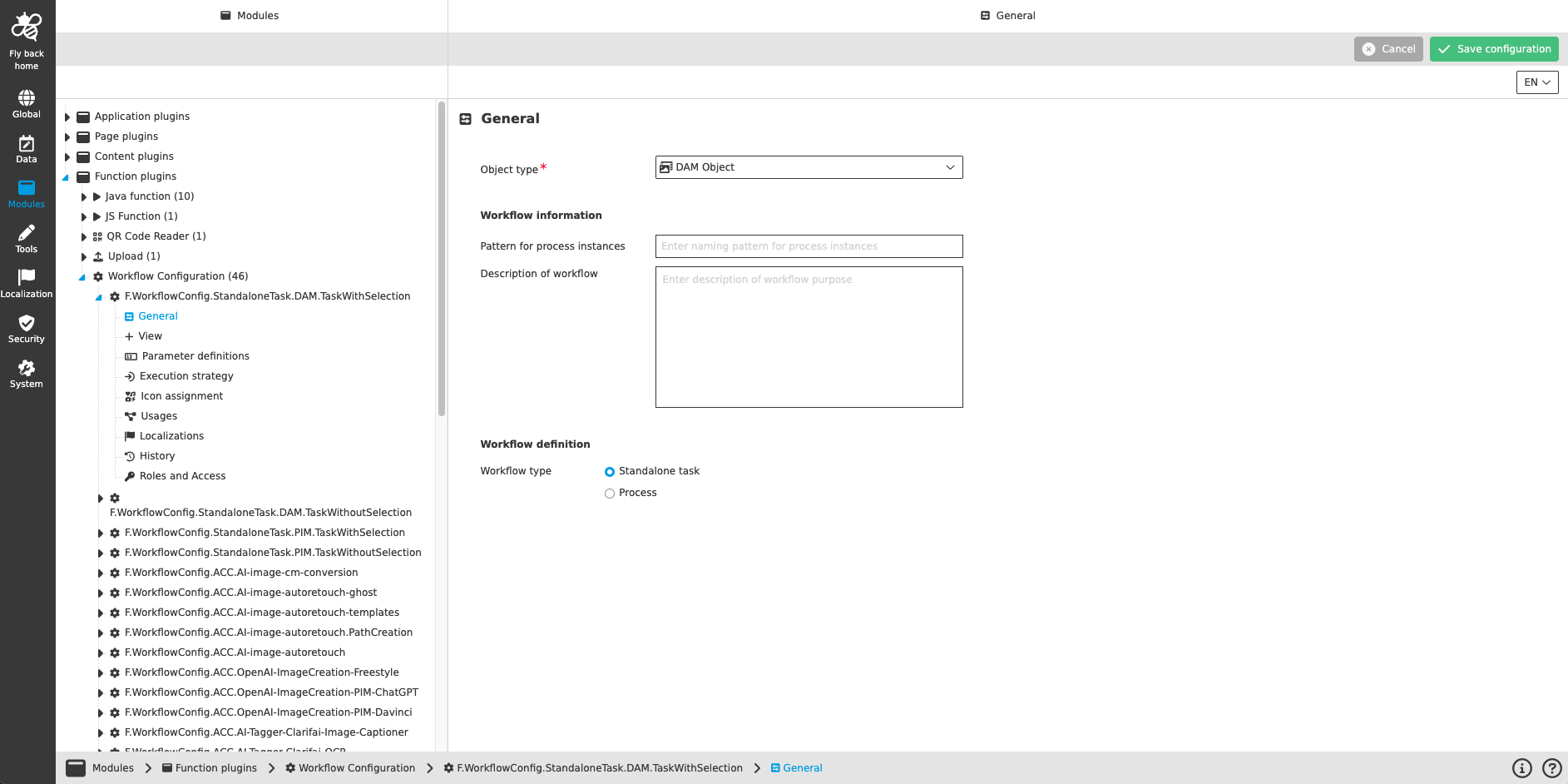The width and height of the screenshot is (1568, 784).
Task: Open the EN language selector
Action: tap(1536, 82)
